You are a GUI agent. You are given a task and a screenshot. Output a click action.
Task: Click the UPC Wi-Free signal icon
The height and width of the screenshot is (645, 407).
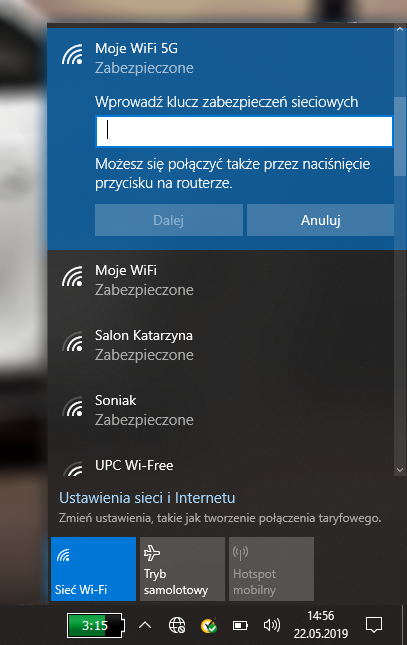72,469
